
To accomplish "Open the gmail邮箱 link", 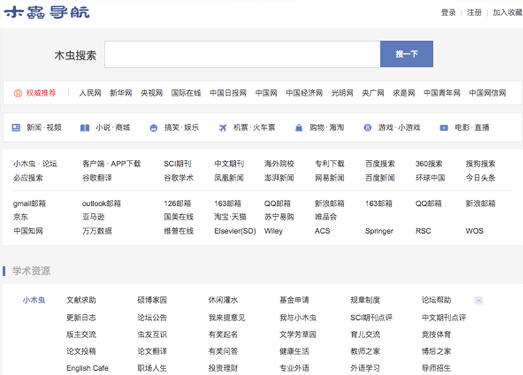I will [x=29, y=204].
